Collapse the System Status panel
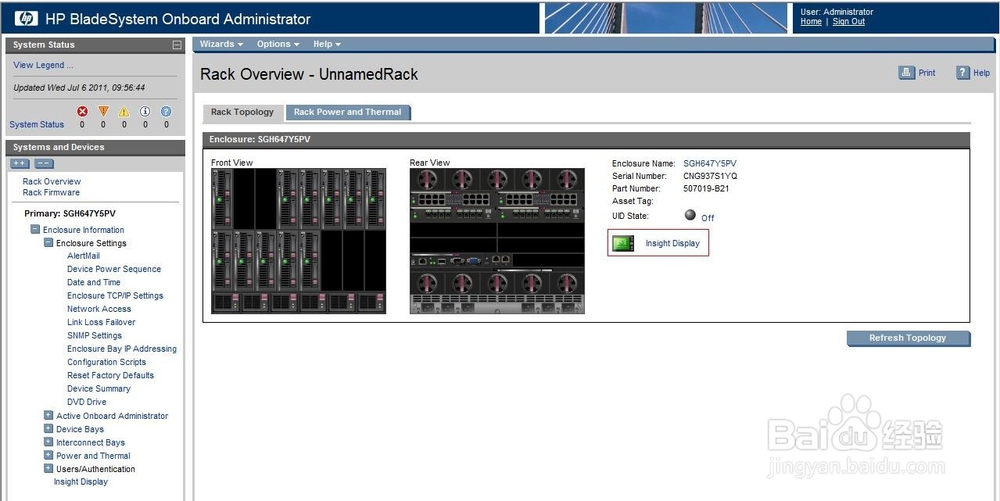 point(177,45)
